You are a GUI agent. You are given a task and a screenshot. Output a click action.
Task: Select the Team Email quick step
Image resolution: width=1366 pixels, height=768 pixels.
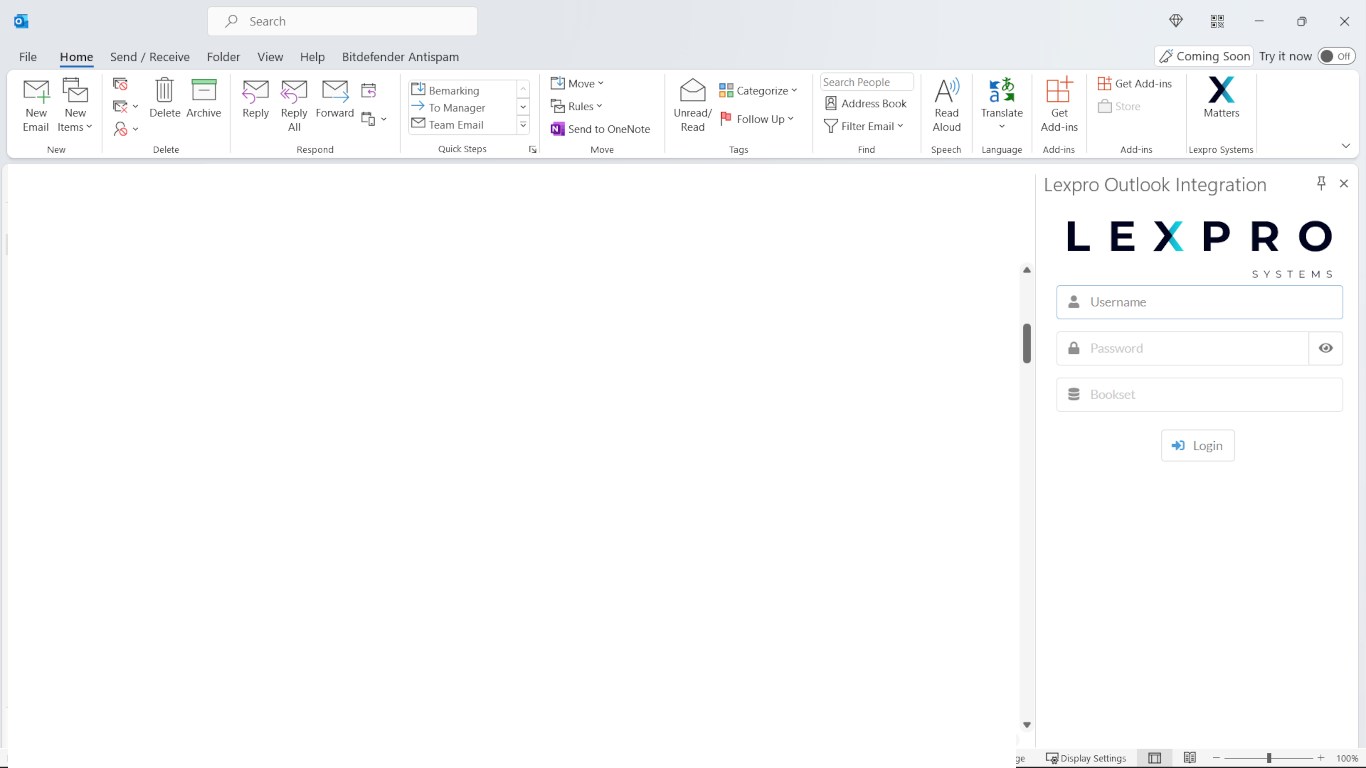(462, 124)
